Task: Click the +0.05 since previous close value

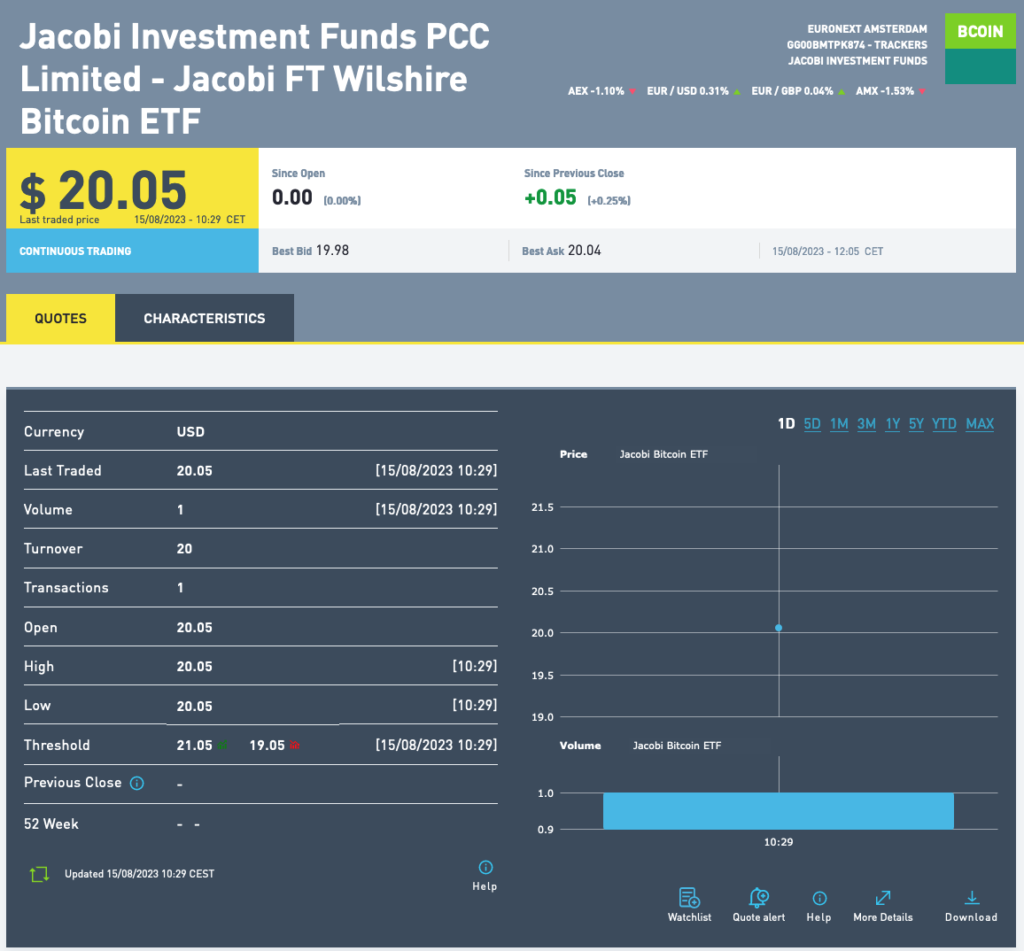Action: pyautogui.click(x=551, y=197)
